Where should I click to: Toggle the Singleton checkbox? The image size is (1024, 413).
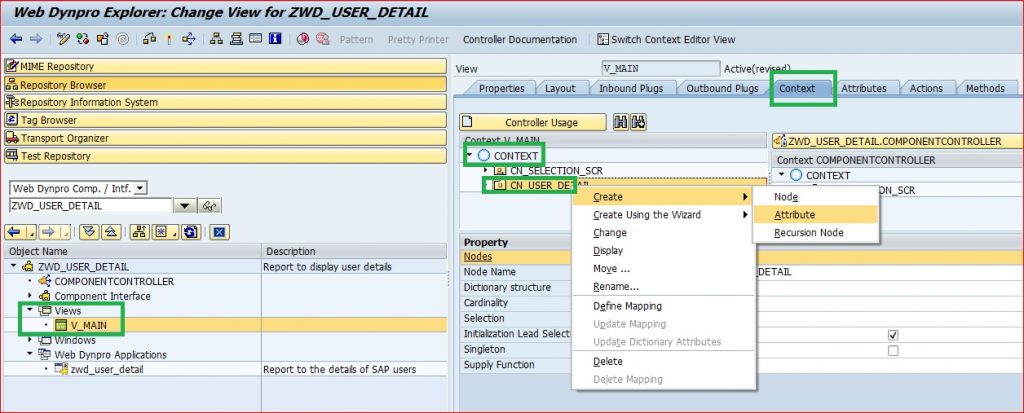pyautogui.click(x=893, y=350)
